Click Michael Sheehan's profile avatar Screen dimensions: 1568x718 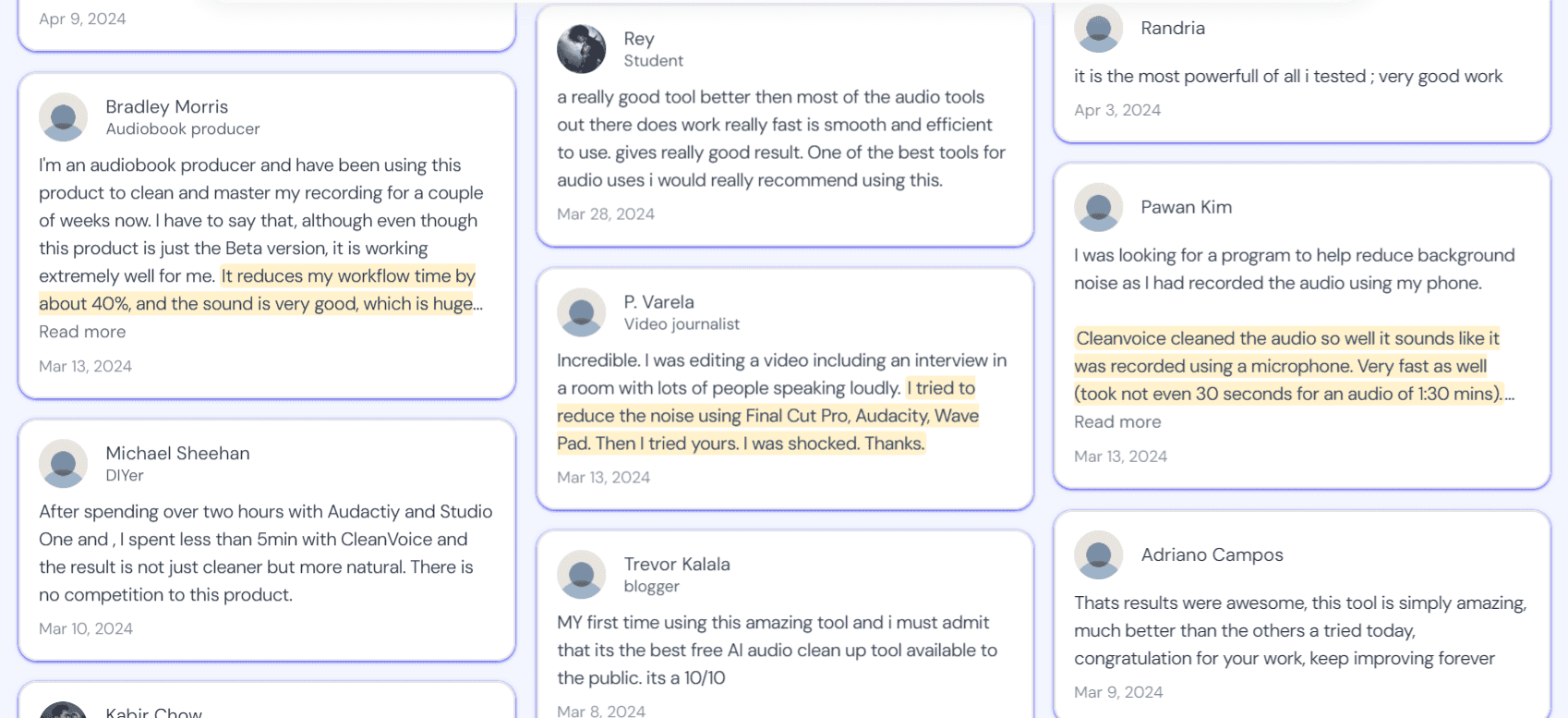(x=63, y=464)
